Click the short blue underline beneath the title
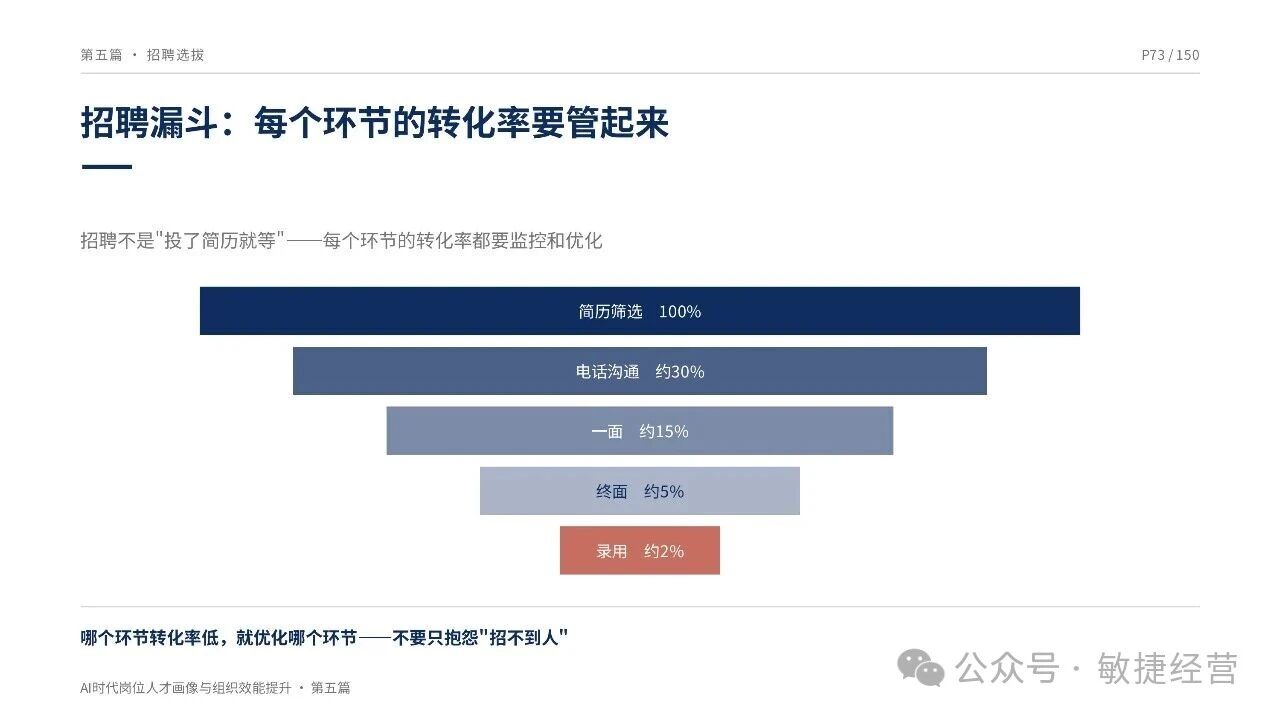 coord(106,167)
